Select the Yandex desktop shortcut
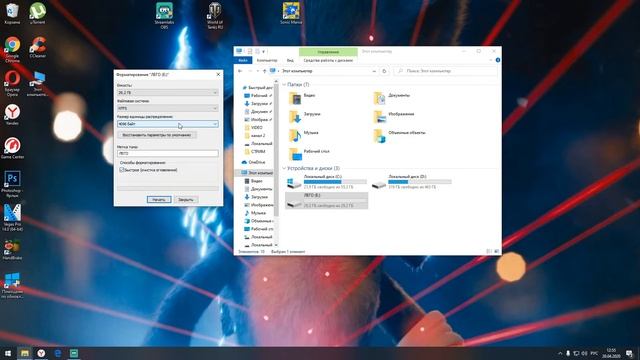The width and height of the screenshot is (640, 360). 12,114
